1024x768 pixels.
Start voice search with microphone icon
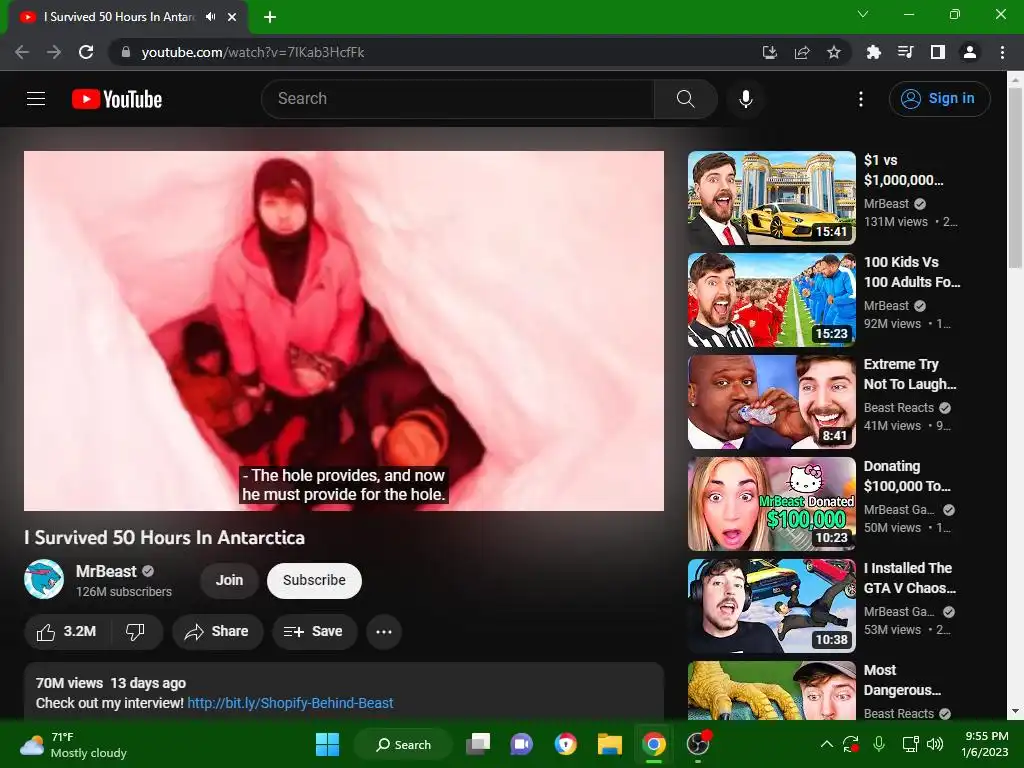[745, 99]
